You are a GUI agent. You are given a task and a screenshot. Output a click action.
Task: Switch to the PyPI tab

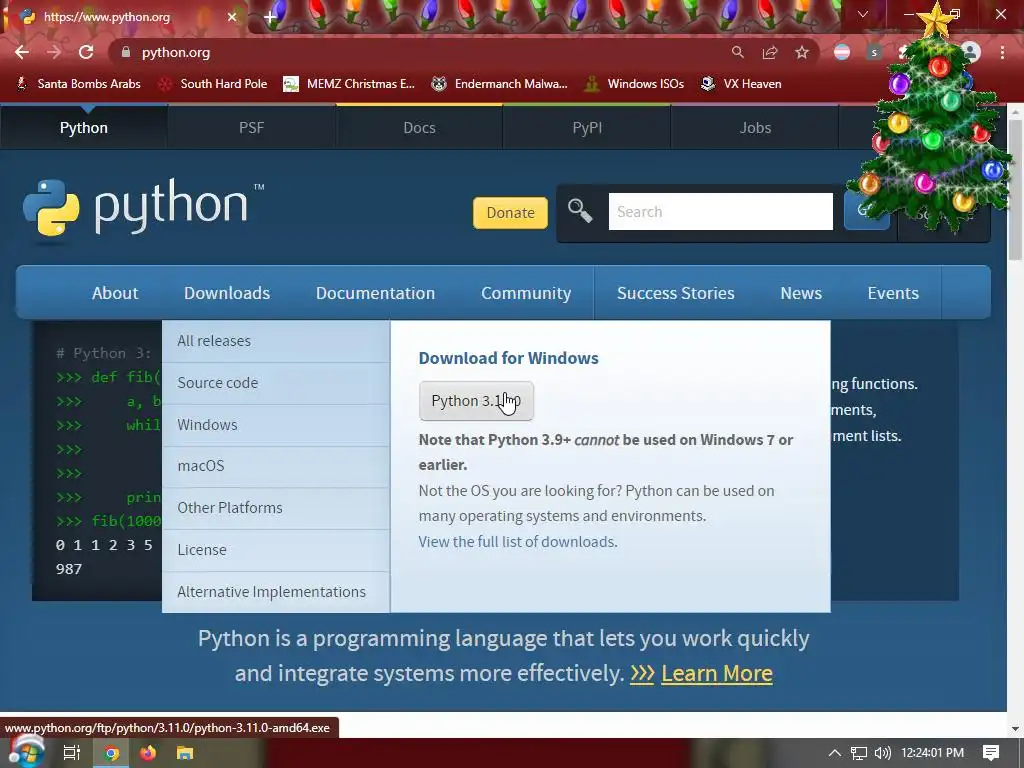(x=587, y=127)
